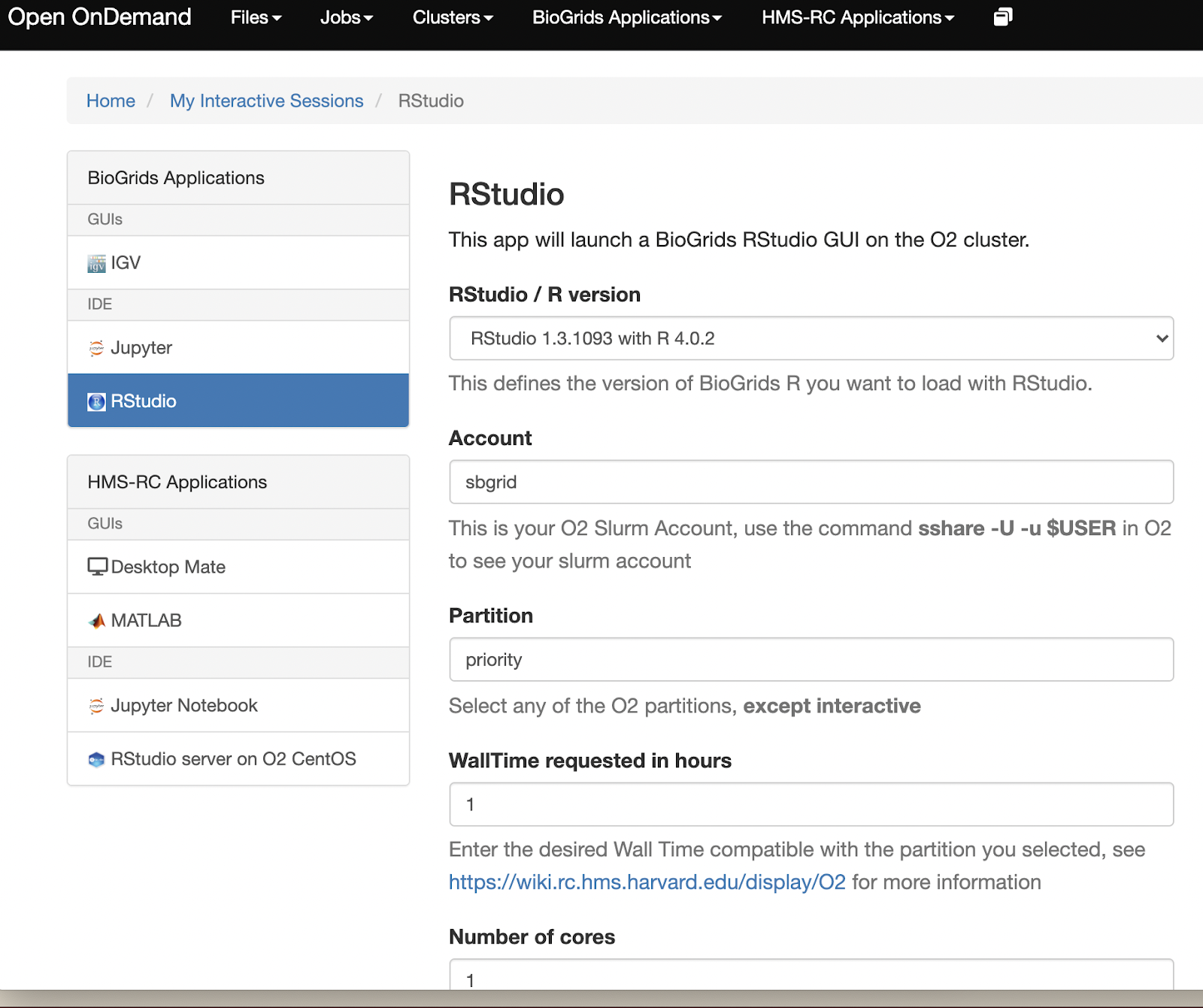Expand the BioGrids Applications navbar menu
The width and height of the screenshot is (1203, 1008).
pos(627,17)
